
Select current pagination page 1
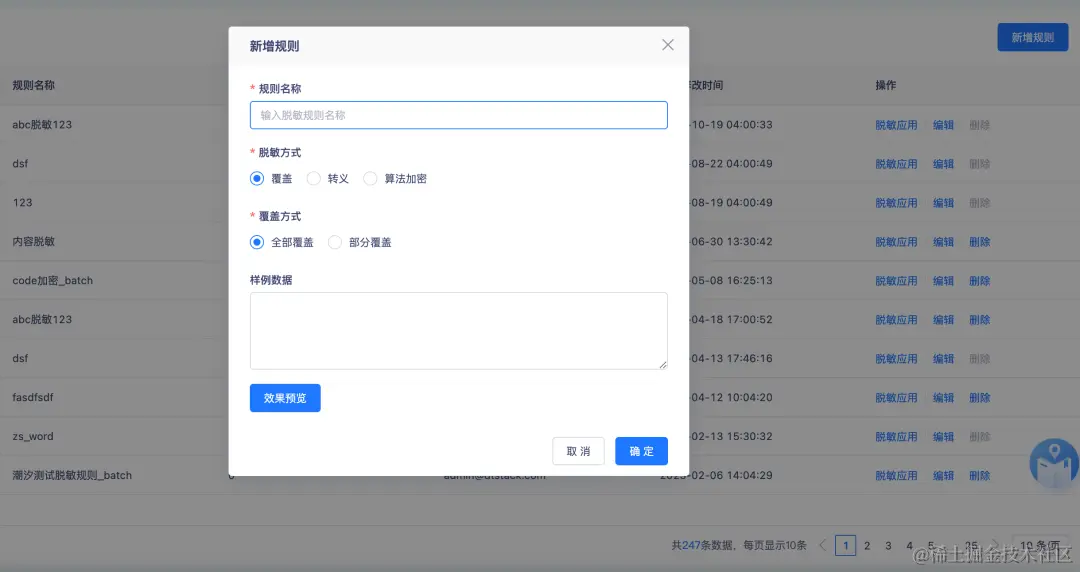(845, 545)
